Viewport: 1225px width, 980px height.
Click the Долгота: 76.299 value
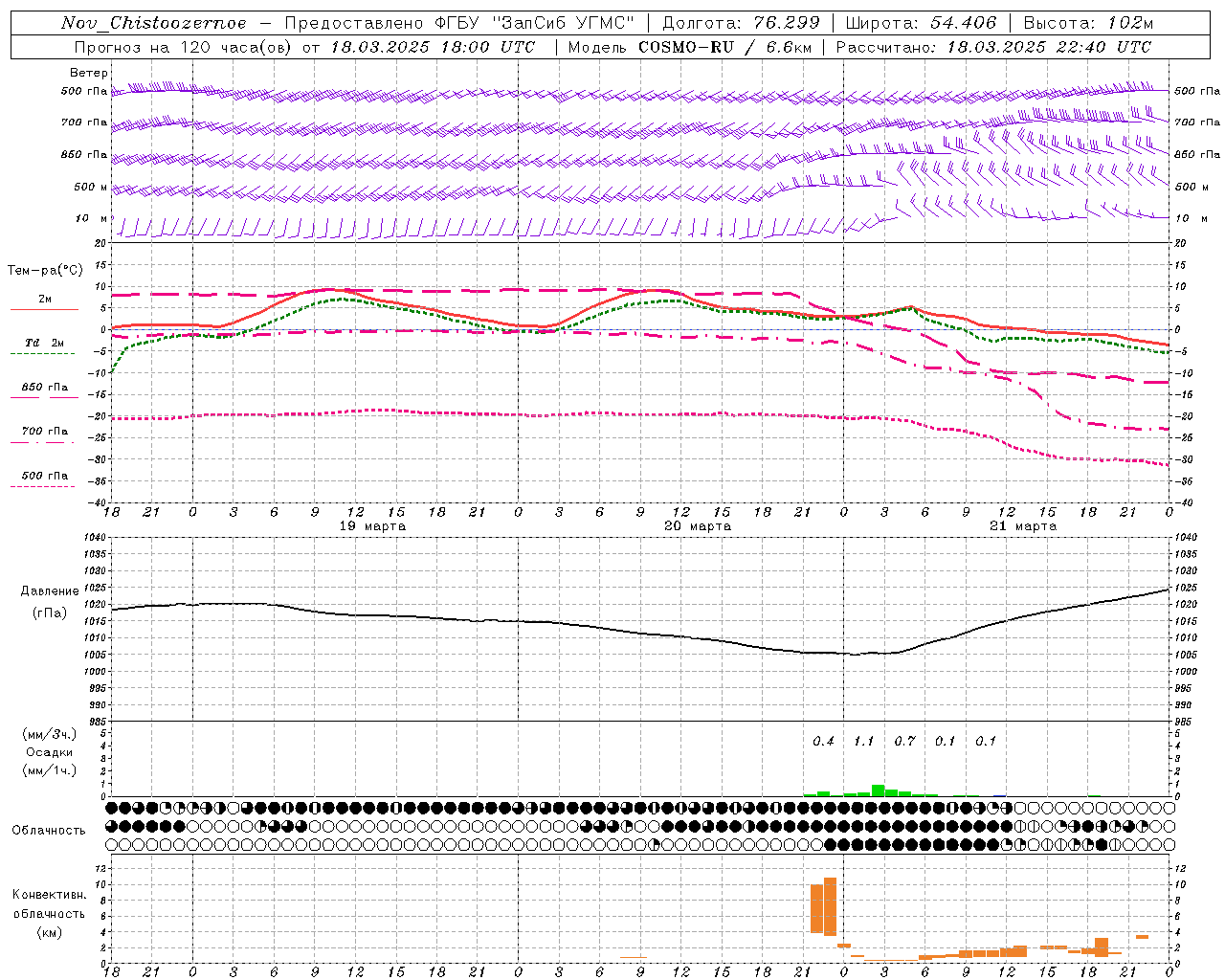pos(742,23)
